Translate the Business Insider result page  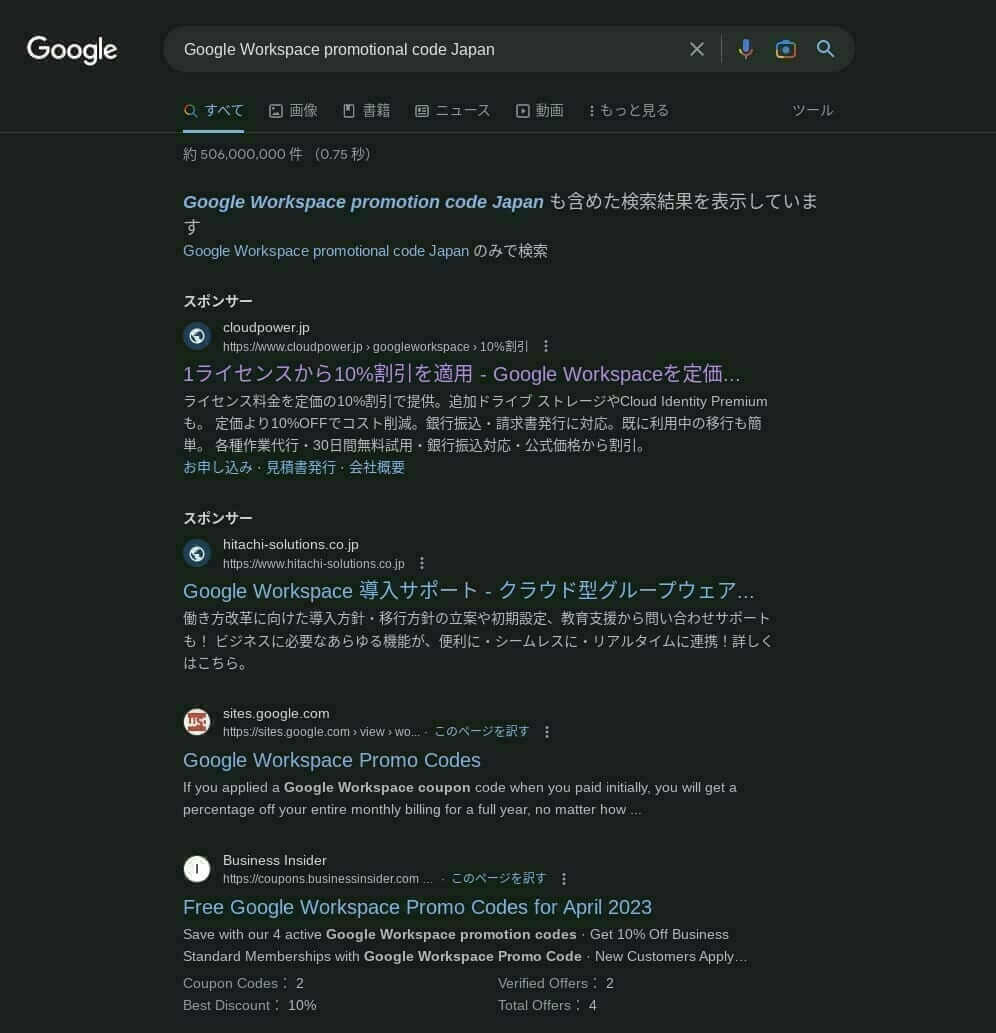click(x=499, y=878)
